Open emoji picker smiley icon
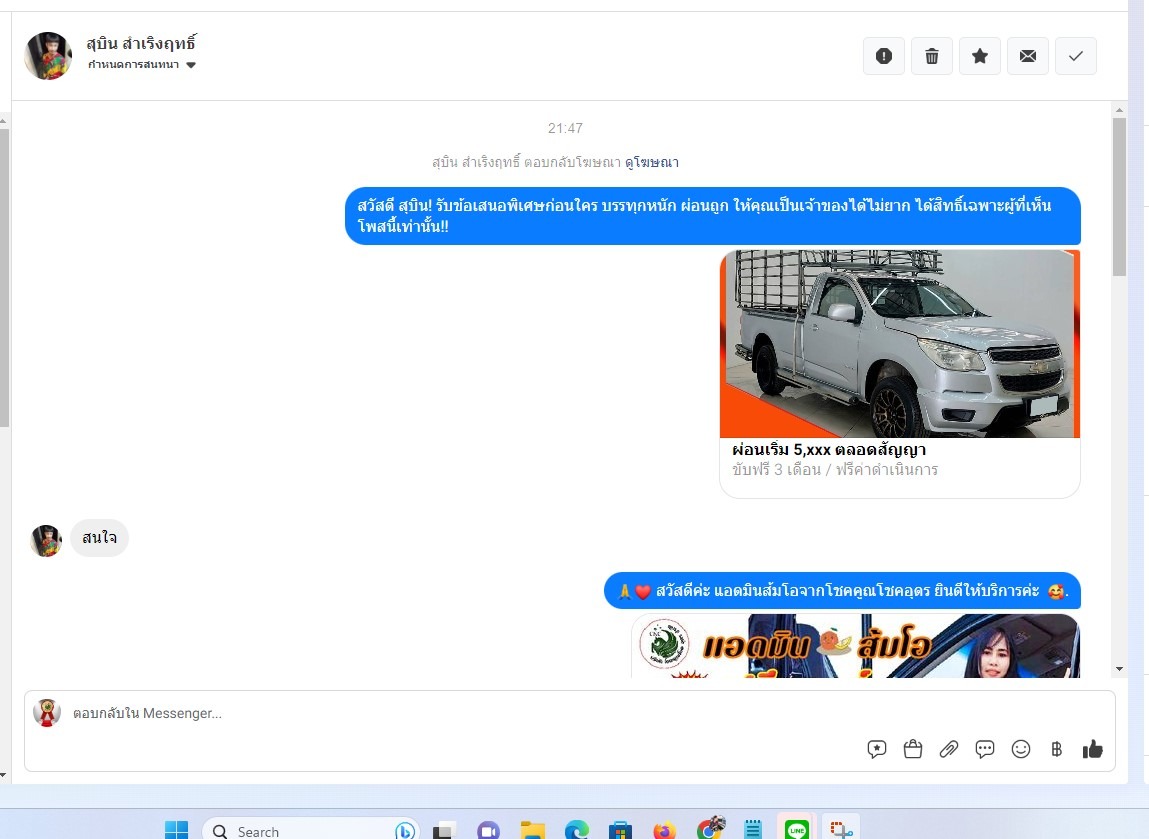 point(1021,749)
